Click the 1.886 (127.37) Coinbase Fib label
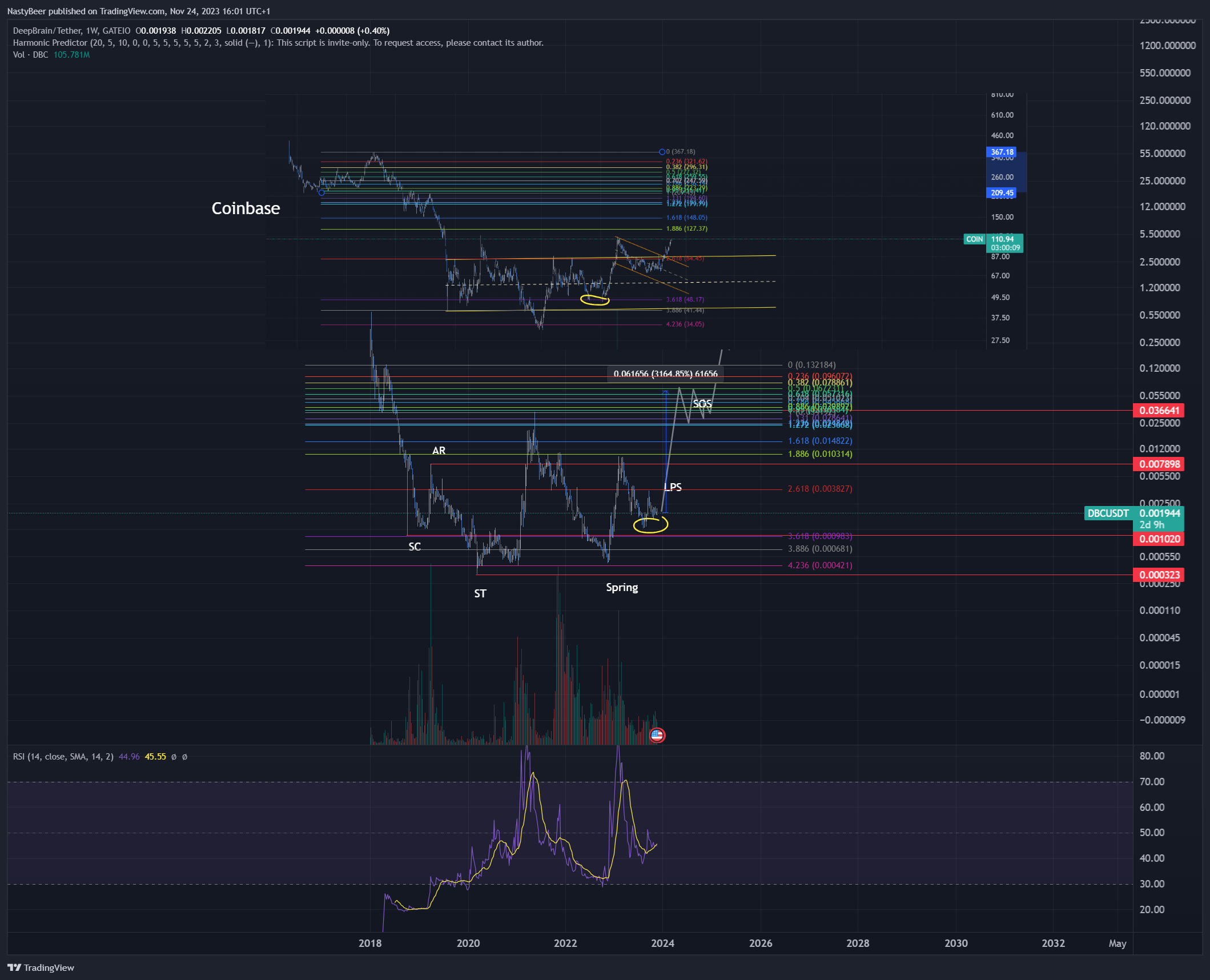Viewport: 1210px width, 980px height. (686, 228)
